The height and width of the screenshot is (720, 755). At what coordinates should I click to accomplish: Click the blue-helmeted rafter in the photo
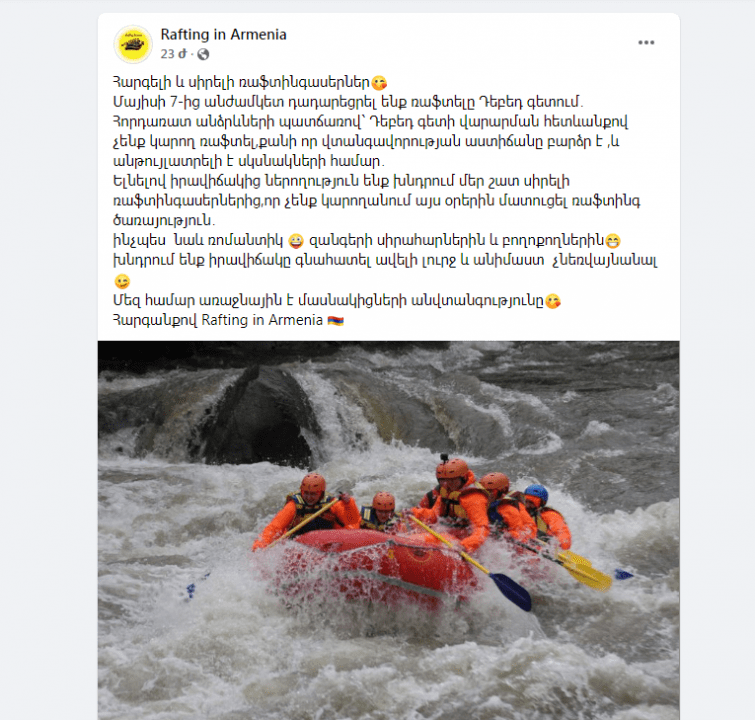click(x=547, y=518)
